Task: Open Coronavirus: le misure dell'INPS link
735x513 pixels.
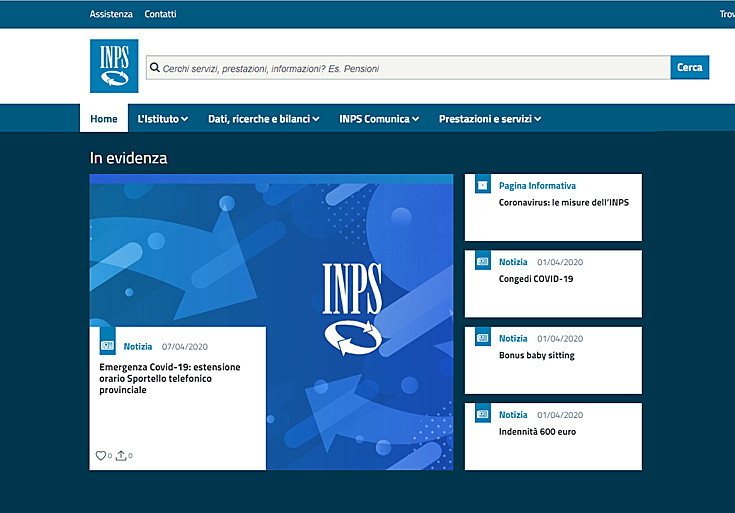Action: 563,203
